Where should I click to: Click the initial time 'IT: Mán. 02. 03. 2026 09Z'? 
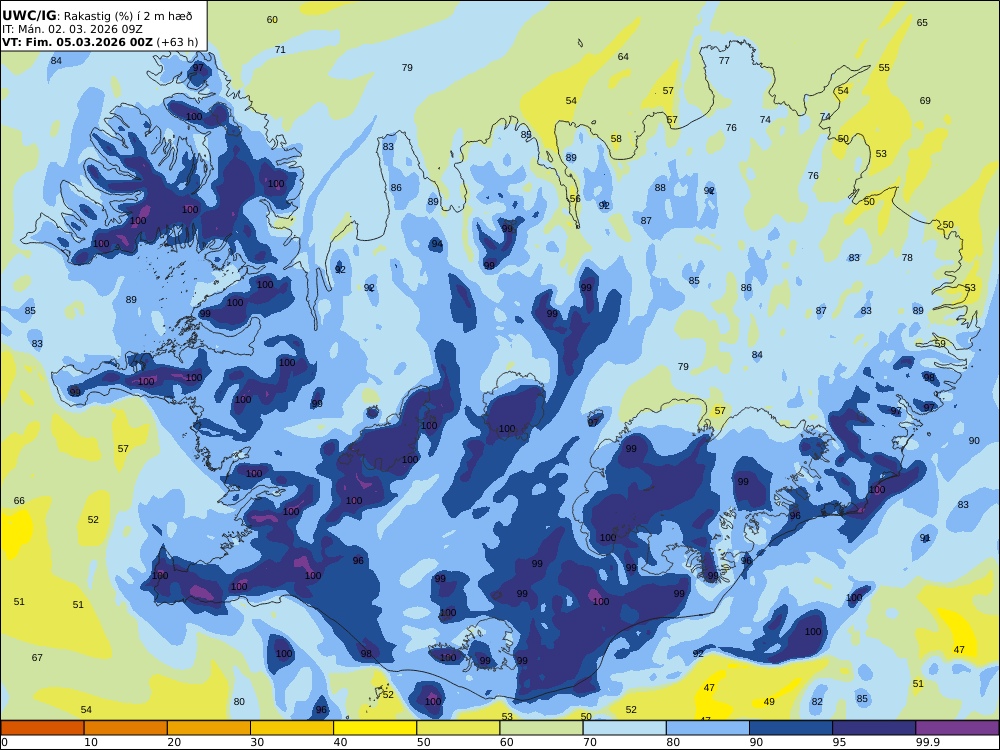coord(72,29)
